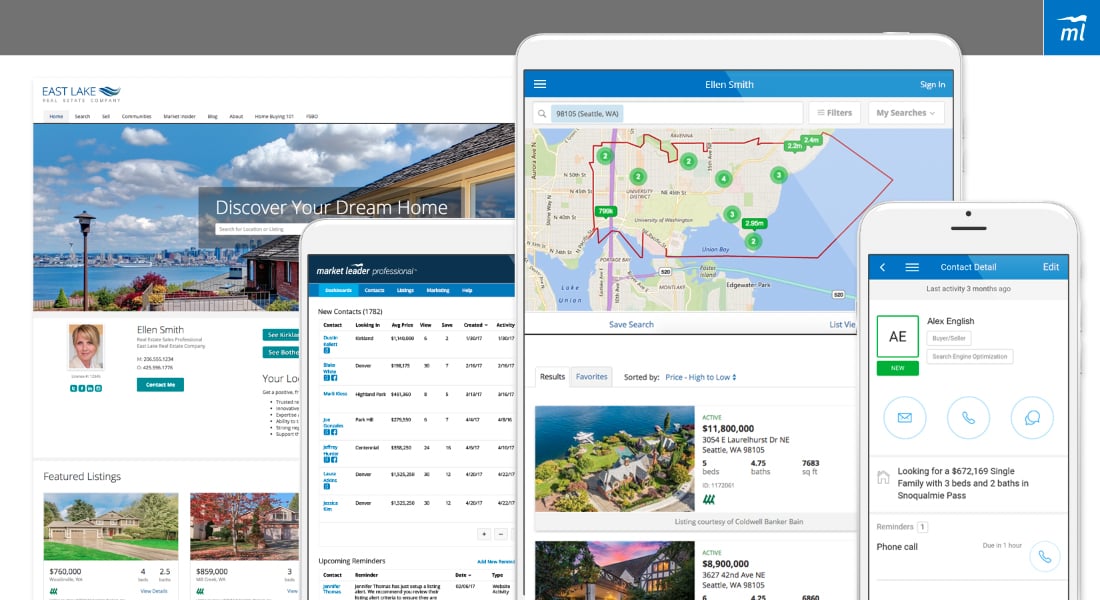Click the 2.4m price marker on map
Viewport: 1100px width, 600px height.
click(x=812, y=140)
